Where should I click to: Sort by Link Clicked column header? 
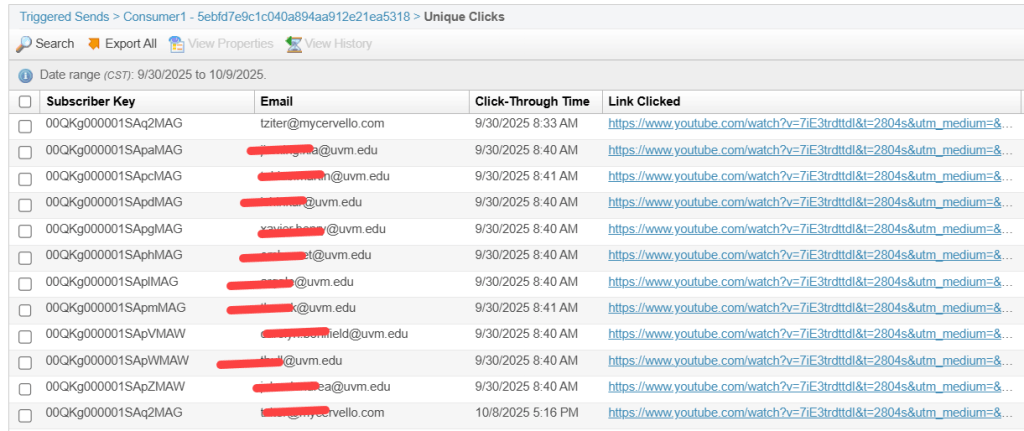(644, 101)
